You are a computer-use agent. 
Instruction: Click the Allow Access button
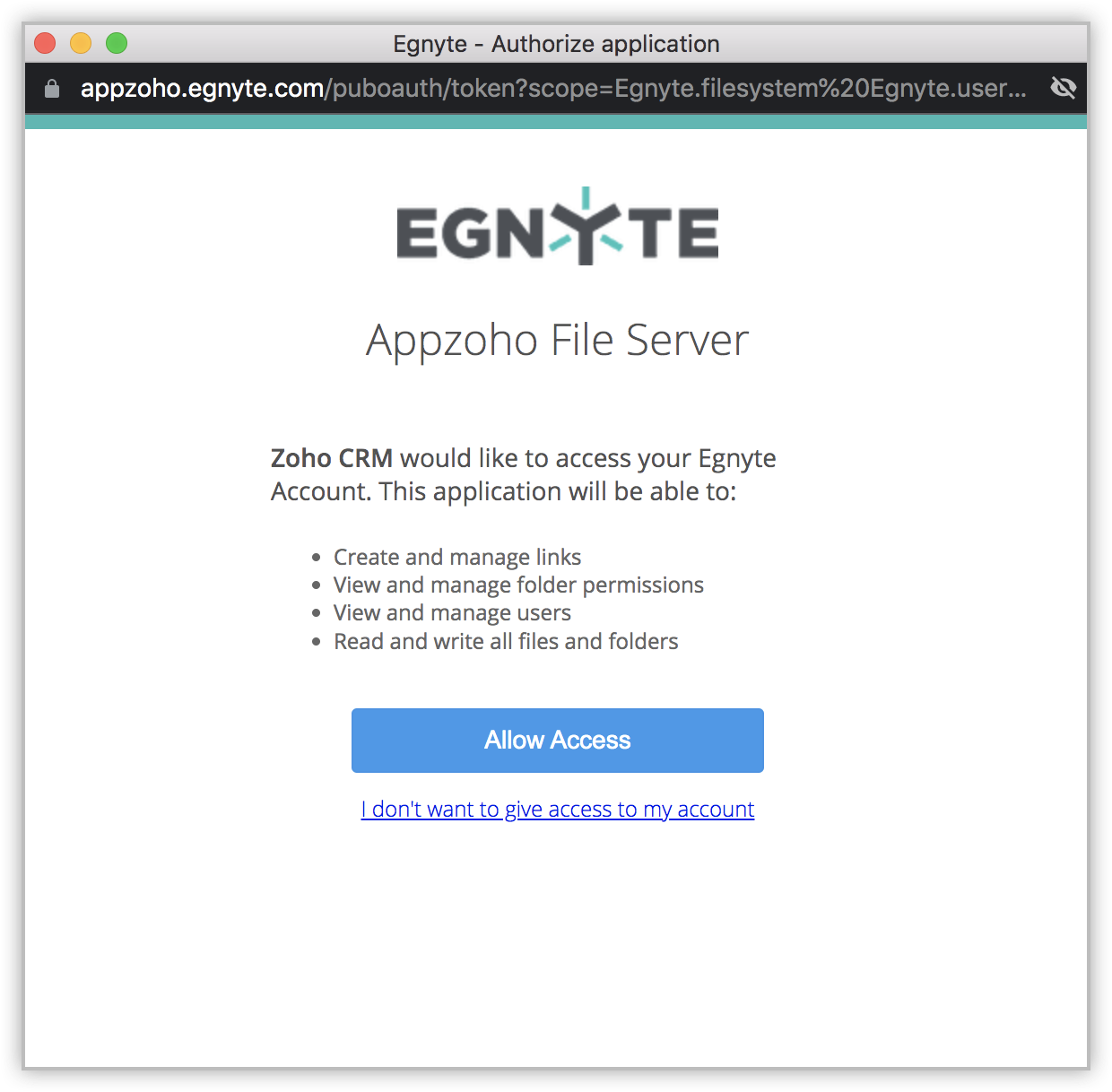[557, 741]
